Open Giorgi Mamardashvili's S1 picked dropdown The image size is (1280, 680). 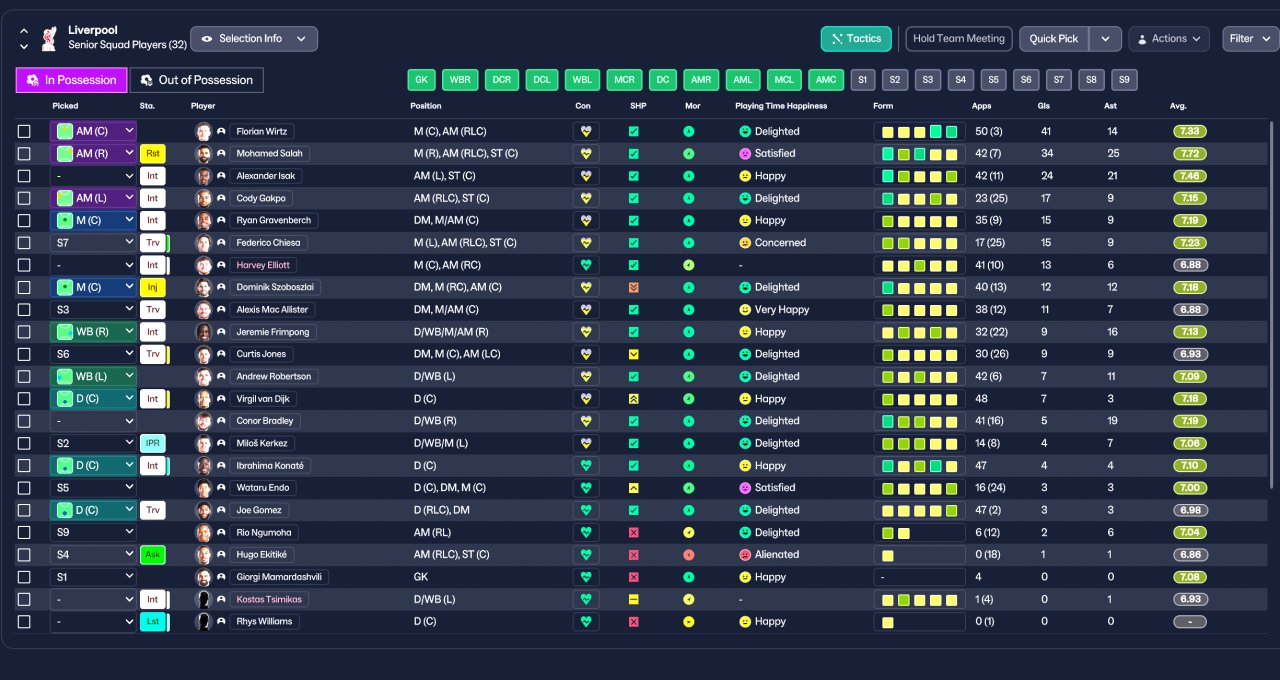pyautogui.click(x=93, y=577)
